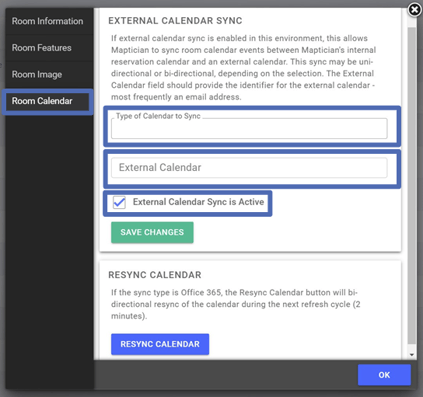Confirm with the OK button
Screen dimensions: 423x397
point(384,375)
